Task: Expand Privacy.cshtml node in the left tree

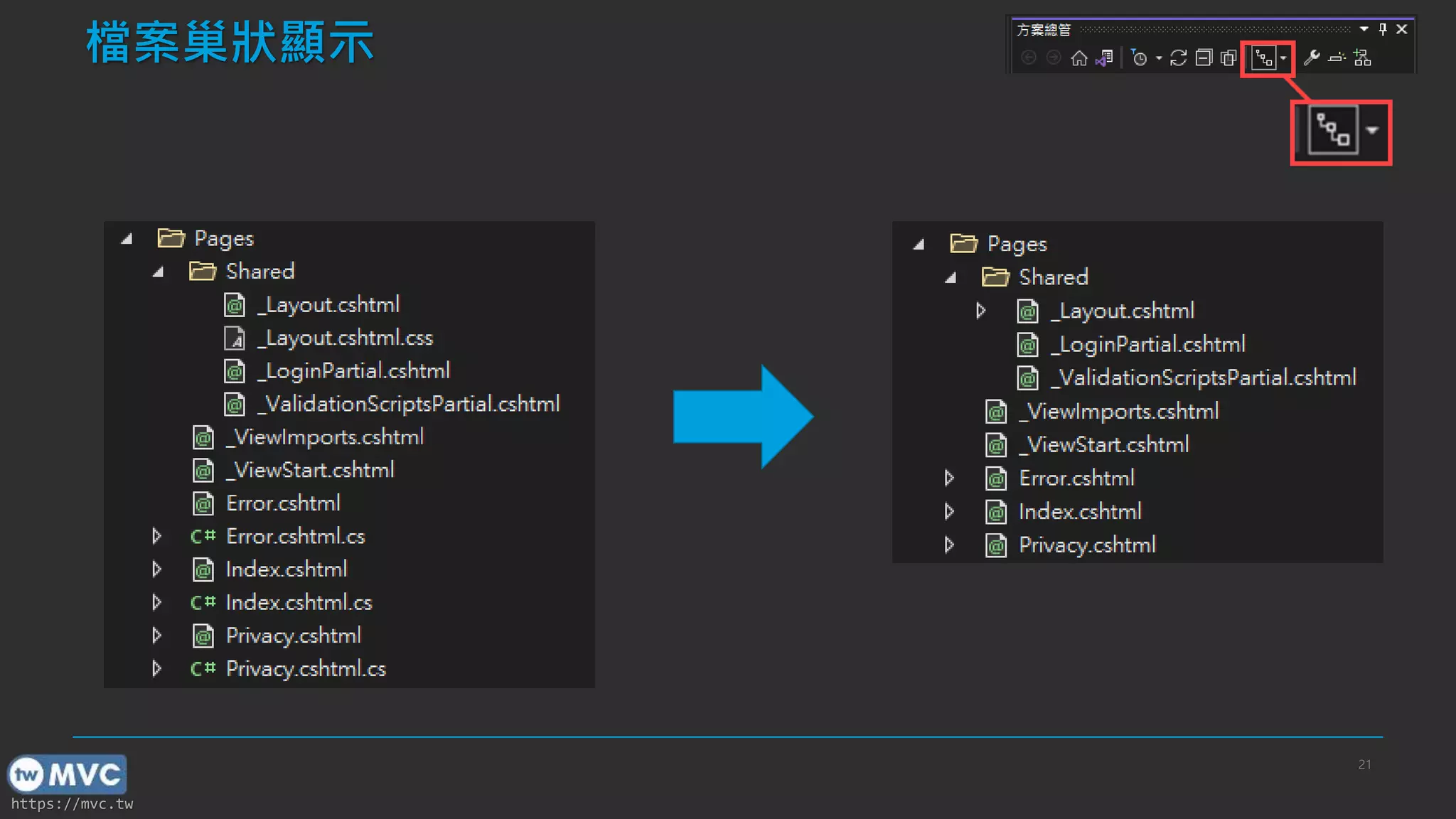Action: (x=156, y=635)
